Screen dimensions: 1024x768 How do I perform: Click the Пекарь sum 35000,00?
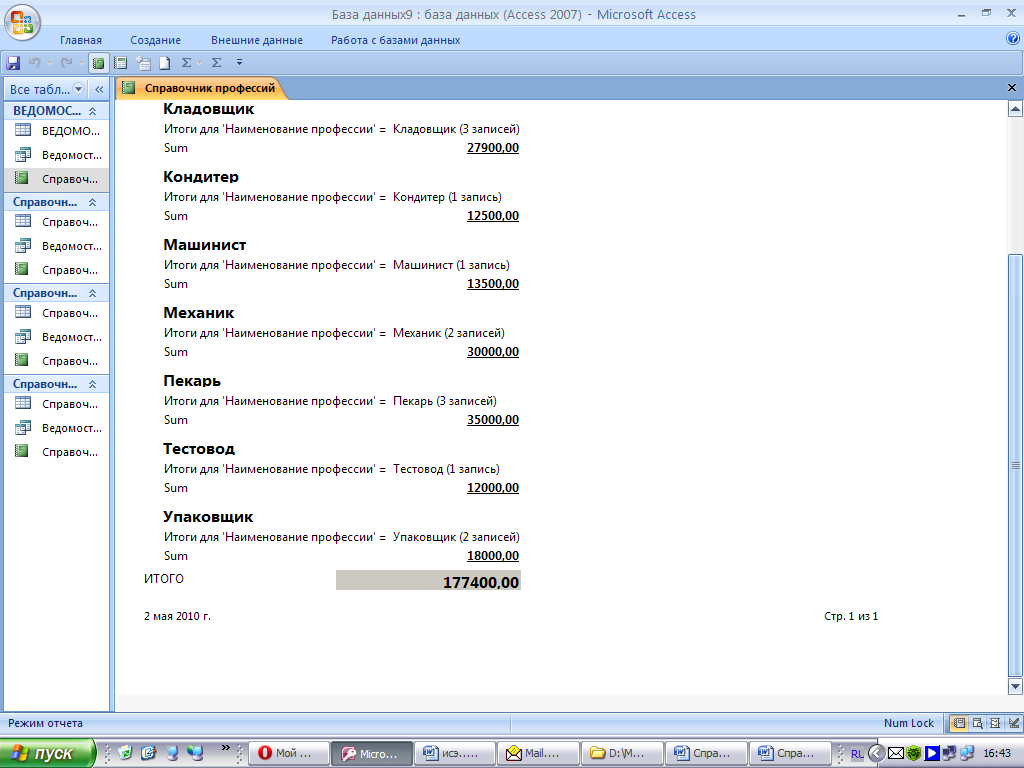point(493,419)
